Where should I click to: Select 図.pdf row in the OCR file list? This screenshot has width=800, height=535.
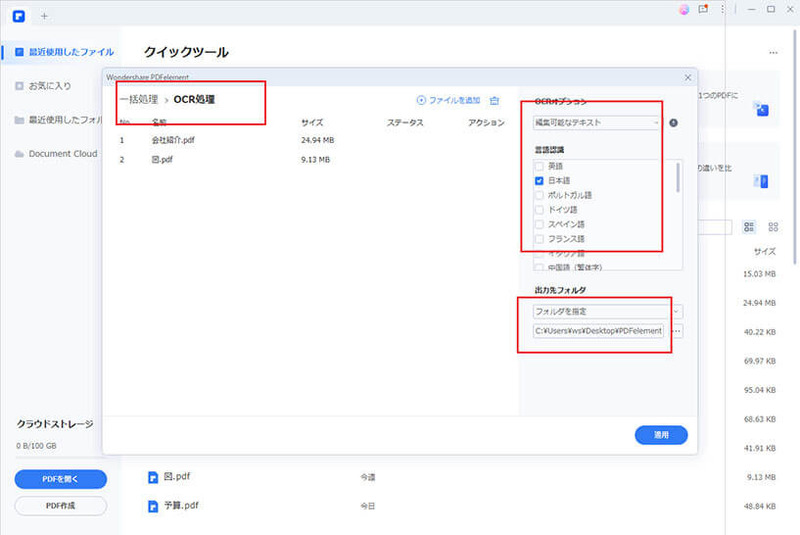[x=311, y=160]
